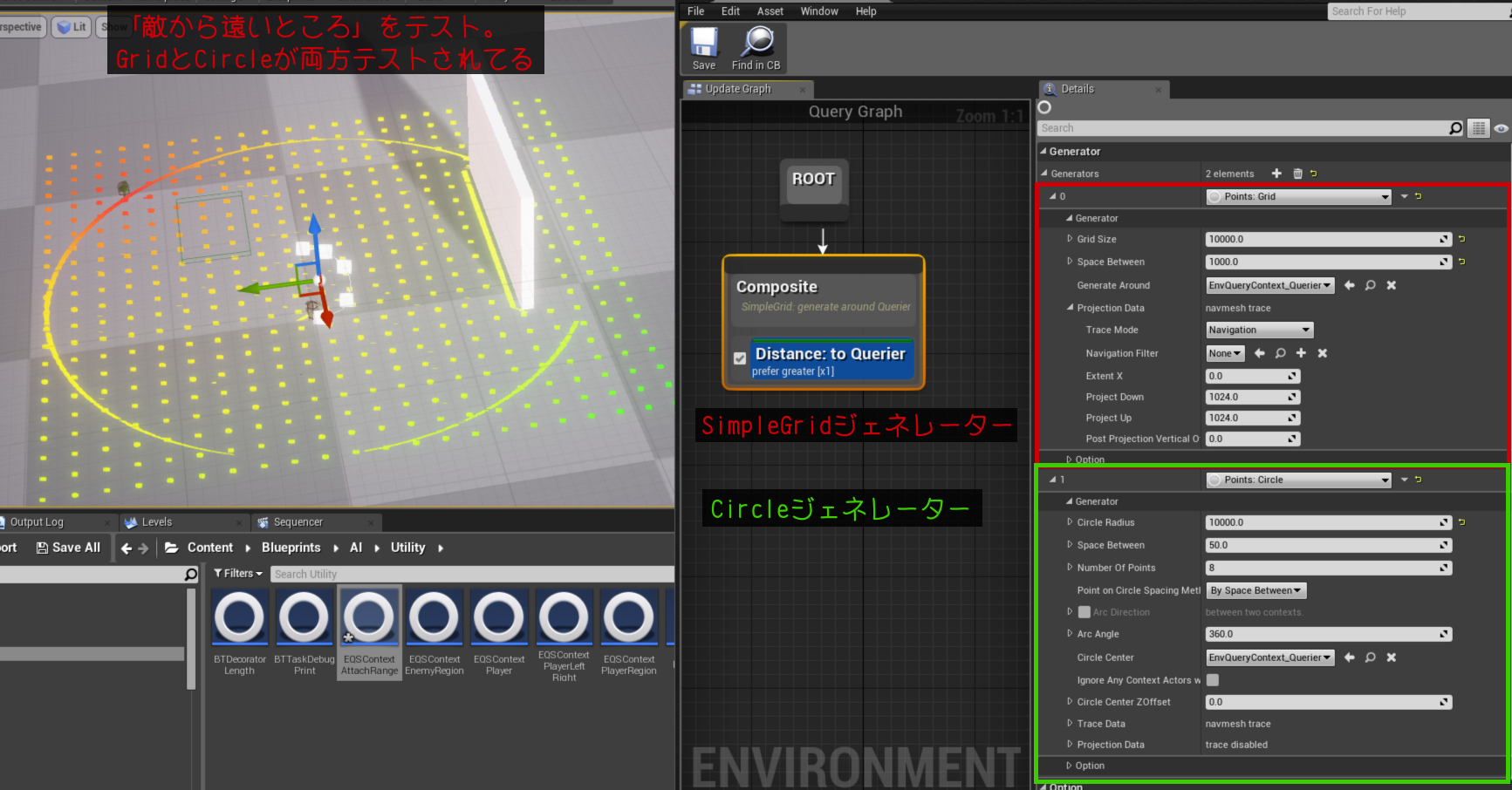Open the Window menu

818,10
